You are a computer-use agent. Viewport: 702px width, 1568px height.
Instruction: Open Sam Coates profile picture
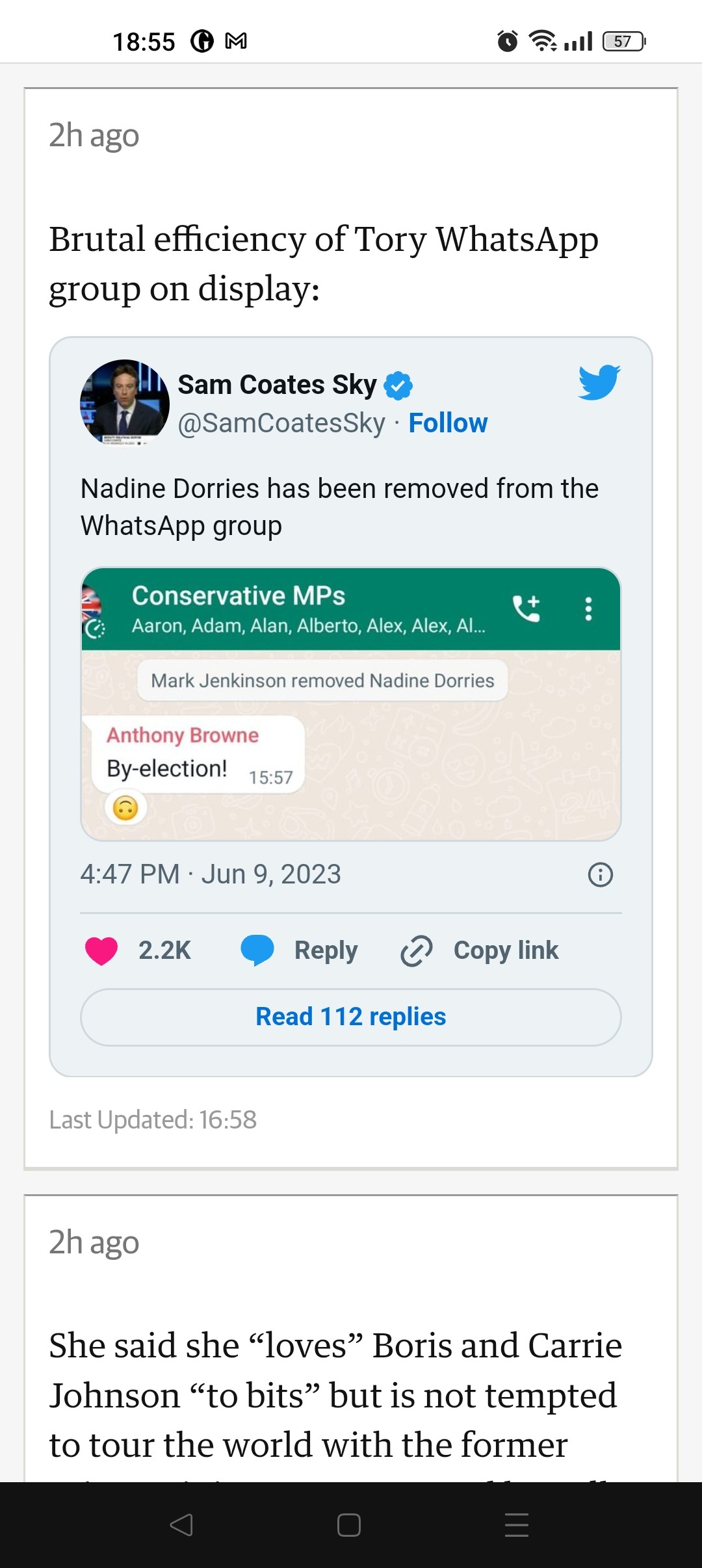(124, 403)
